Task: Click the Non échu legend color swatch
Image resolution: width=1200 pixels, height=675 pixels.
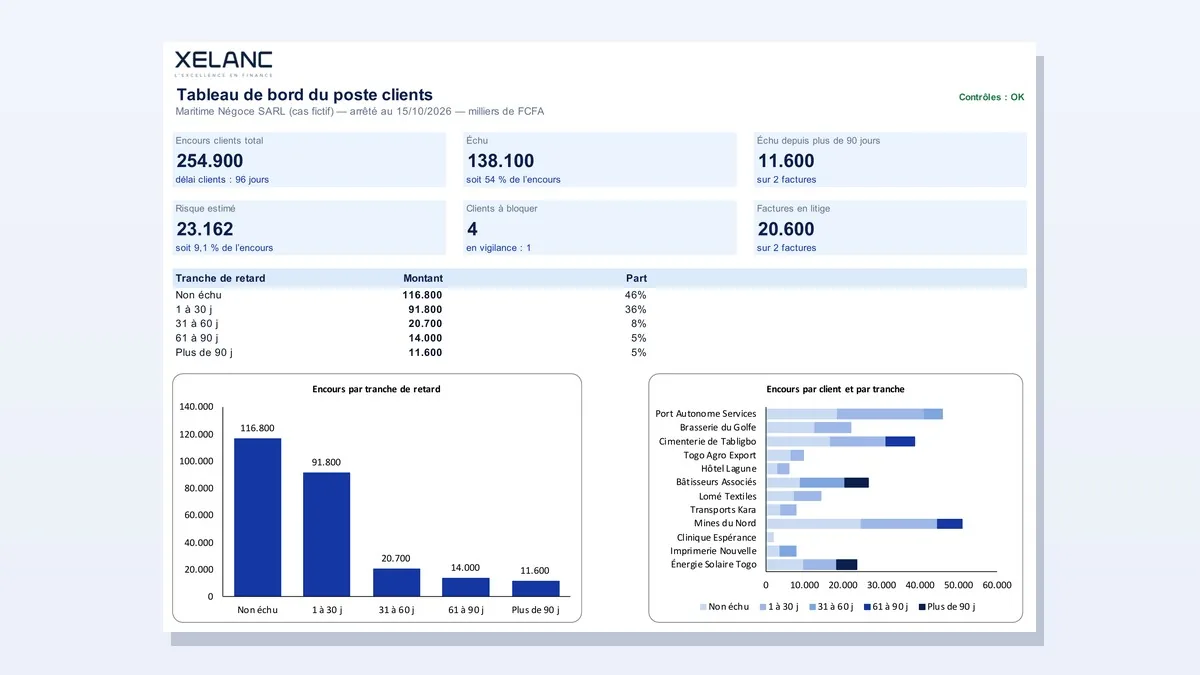Action: point(703,607)
